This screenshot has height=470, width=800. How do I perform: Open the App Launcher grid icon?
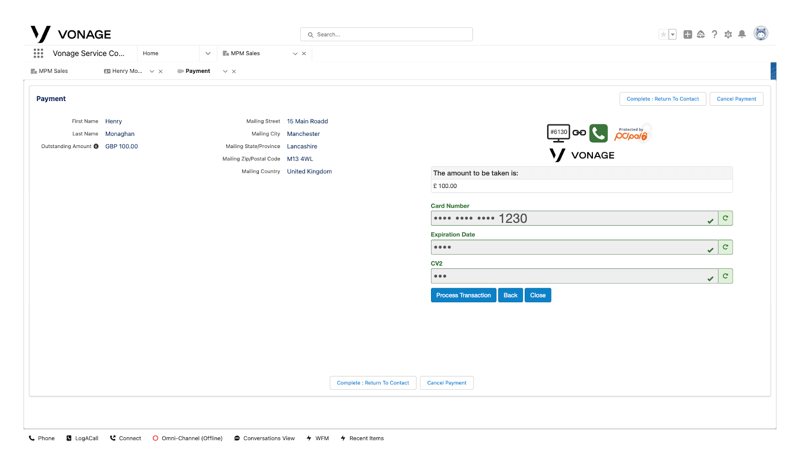click(38, 53)
